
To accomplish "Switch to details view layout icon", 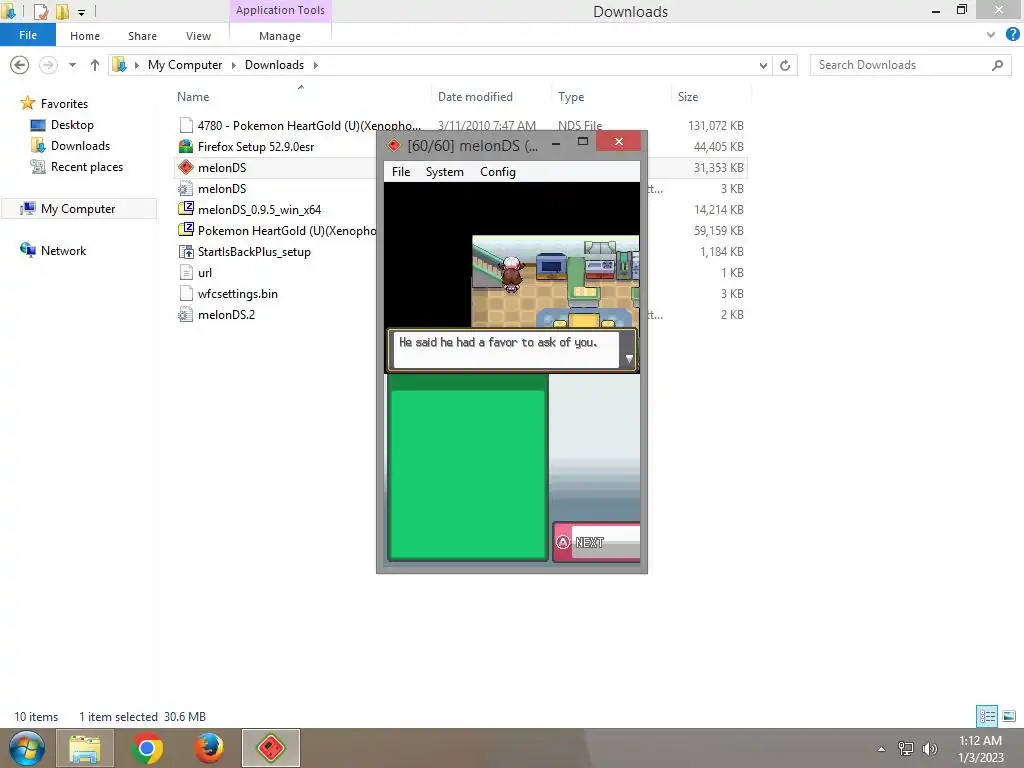I will click(x=987, y=716).
